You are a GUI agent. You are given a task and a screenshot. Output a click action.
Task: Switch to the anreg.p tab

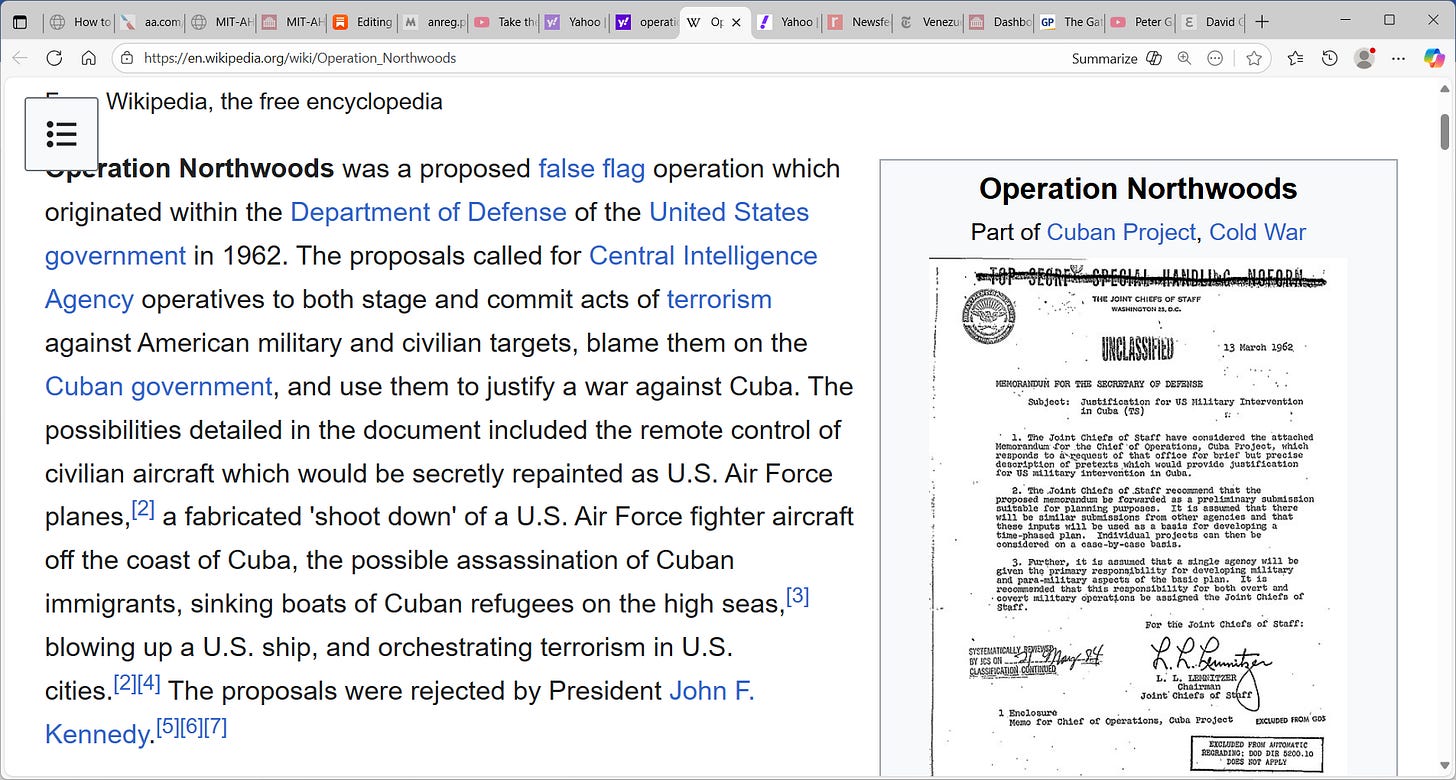coord(432,21)
